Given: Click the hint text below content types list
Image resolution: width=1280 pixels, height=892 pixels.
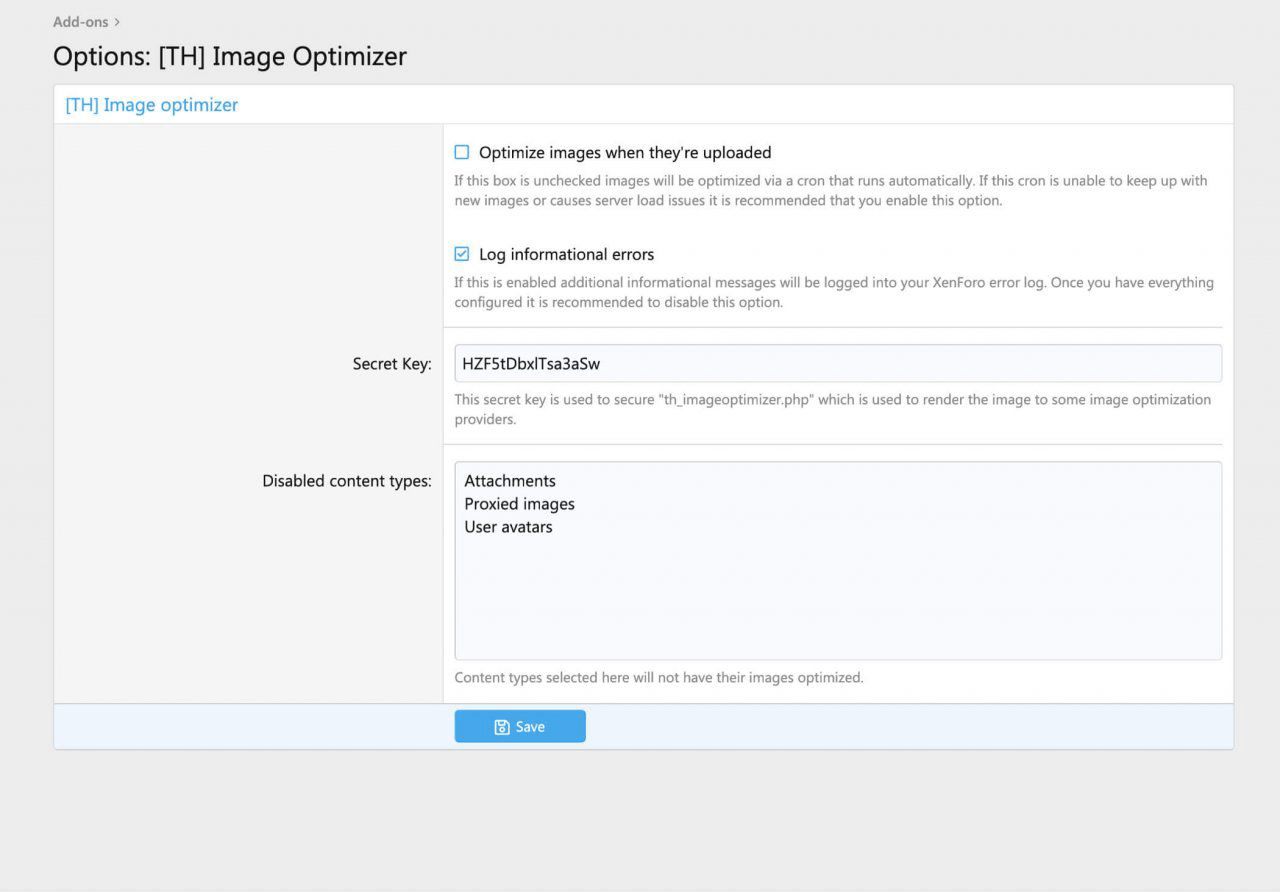Looking at the screenshot, I should click(658, 678).
